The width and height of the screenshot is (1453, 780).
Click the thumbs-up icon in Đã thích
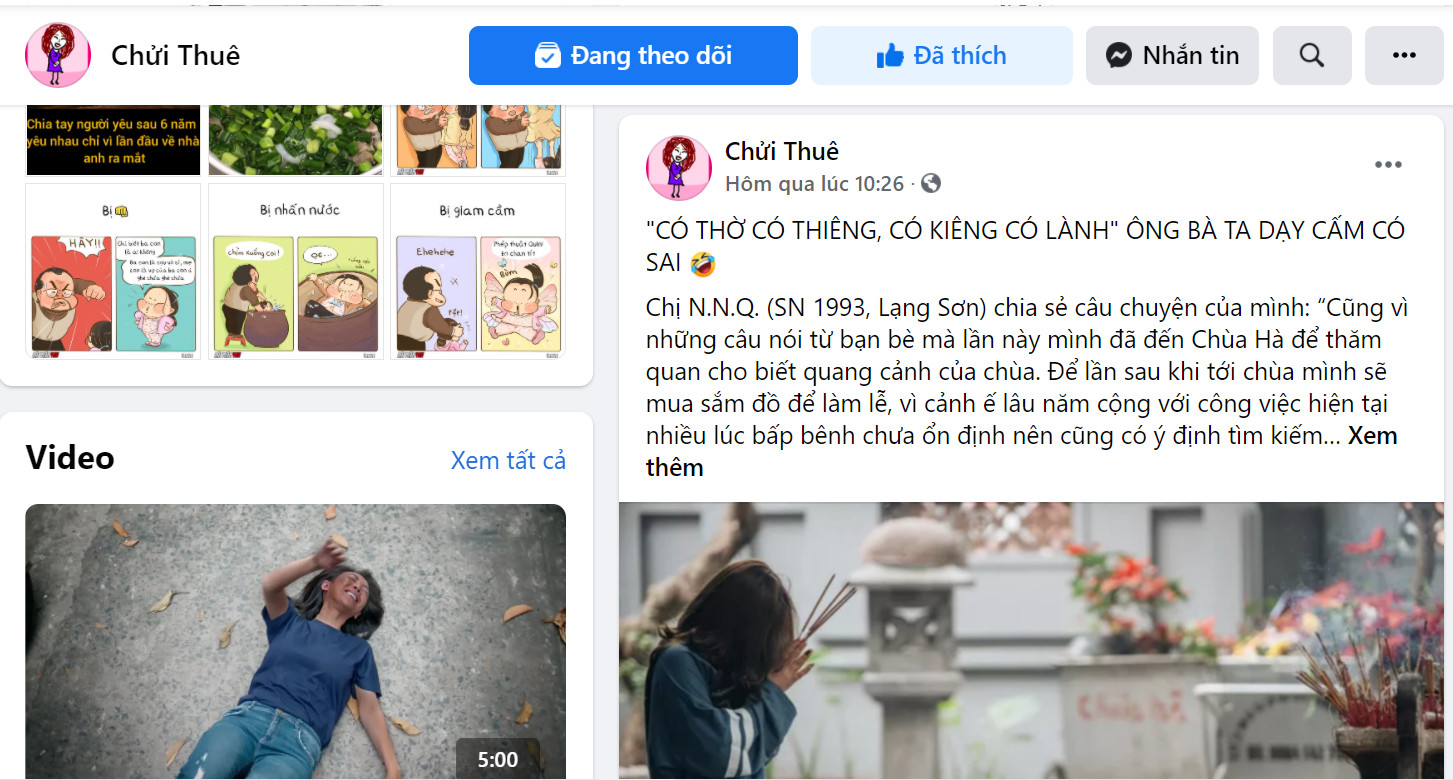pos(889,55)
